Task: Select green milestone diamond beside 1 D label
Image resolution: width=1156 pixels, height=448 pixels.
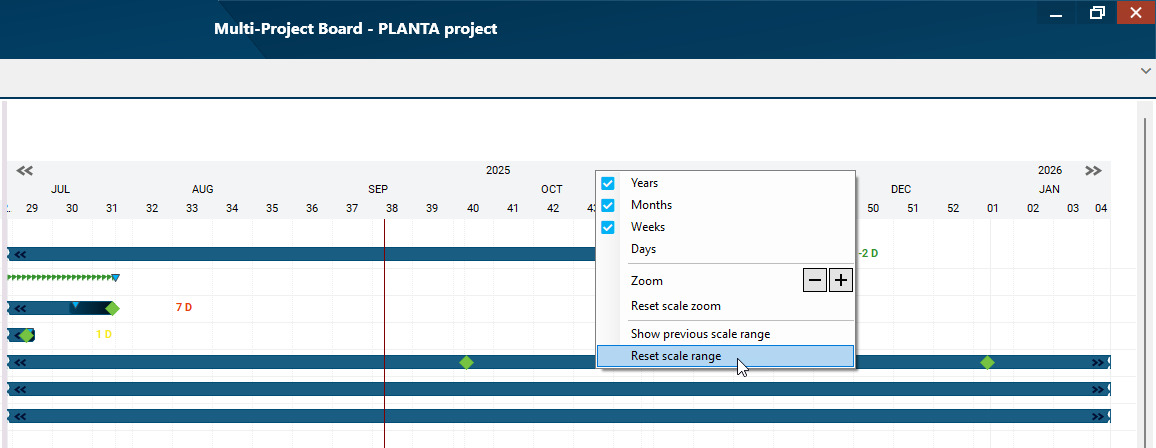Action: coord(26,335)
